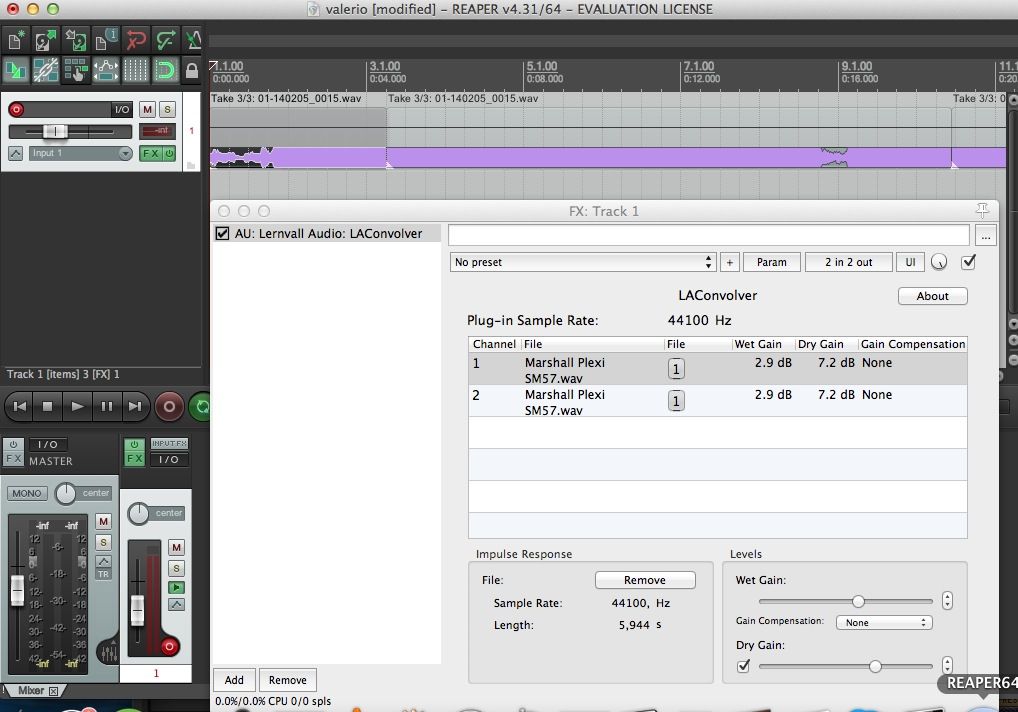Toggle item grouping chain-link icon
The width and height of the screenshot is (1018, 712).
point(45,70)
